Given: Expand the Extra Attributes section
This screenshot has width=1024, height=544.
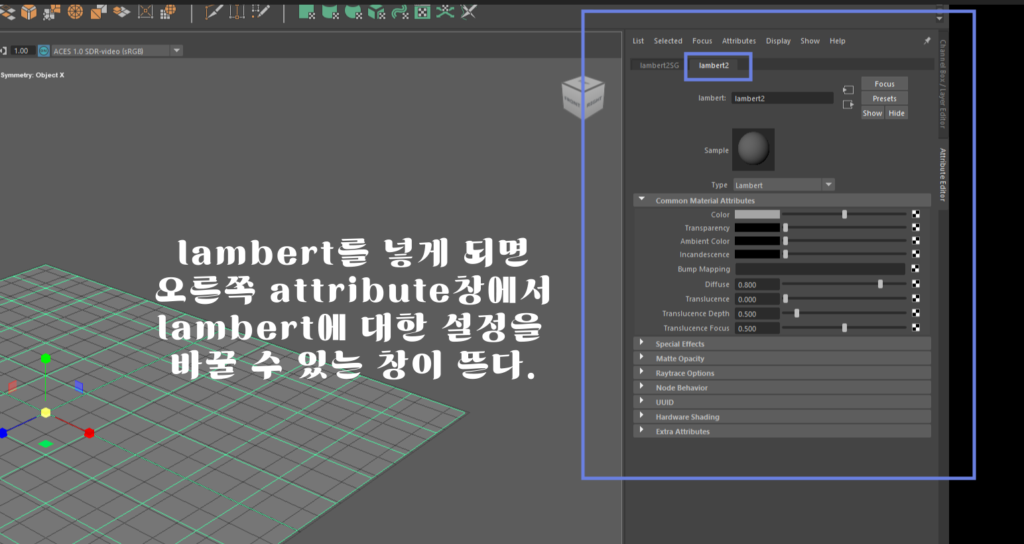Looking at the screenshot, I should tap(782, 431).
